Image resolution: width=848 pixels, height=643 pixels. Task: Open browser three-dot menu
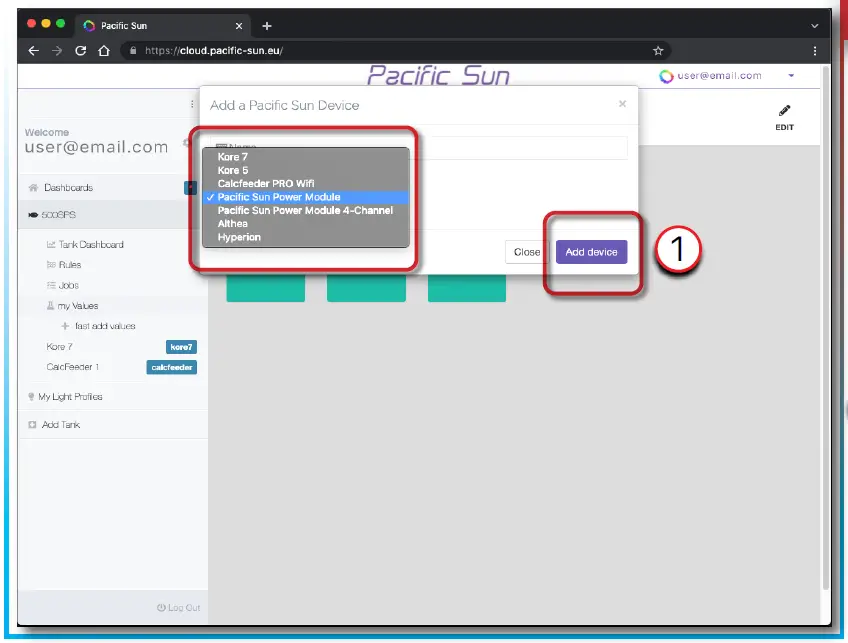[x=814, y=51]
